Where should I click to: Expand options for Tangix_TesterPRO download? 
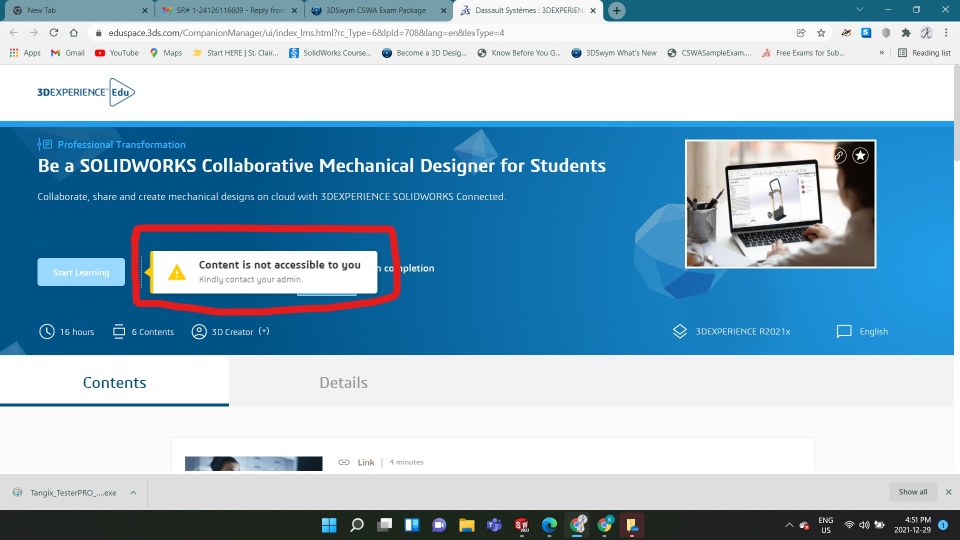(133, 492)
